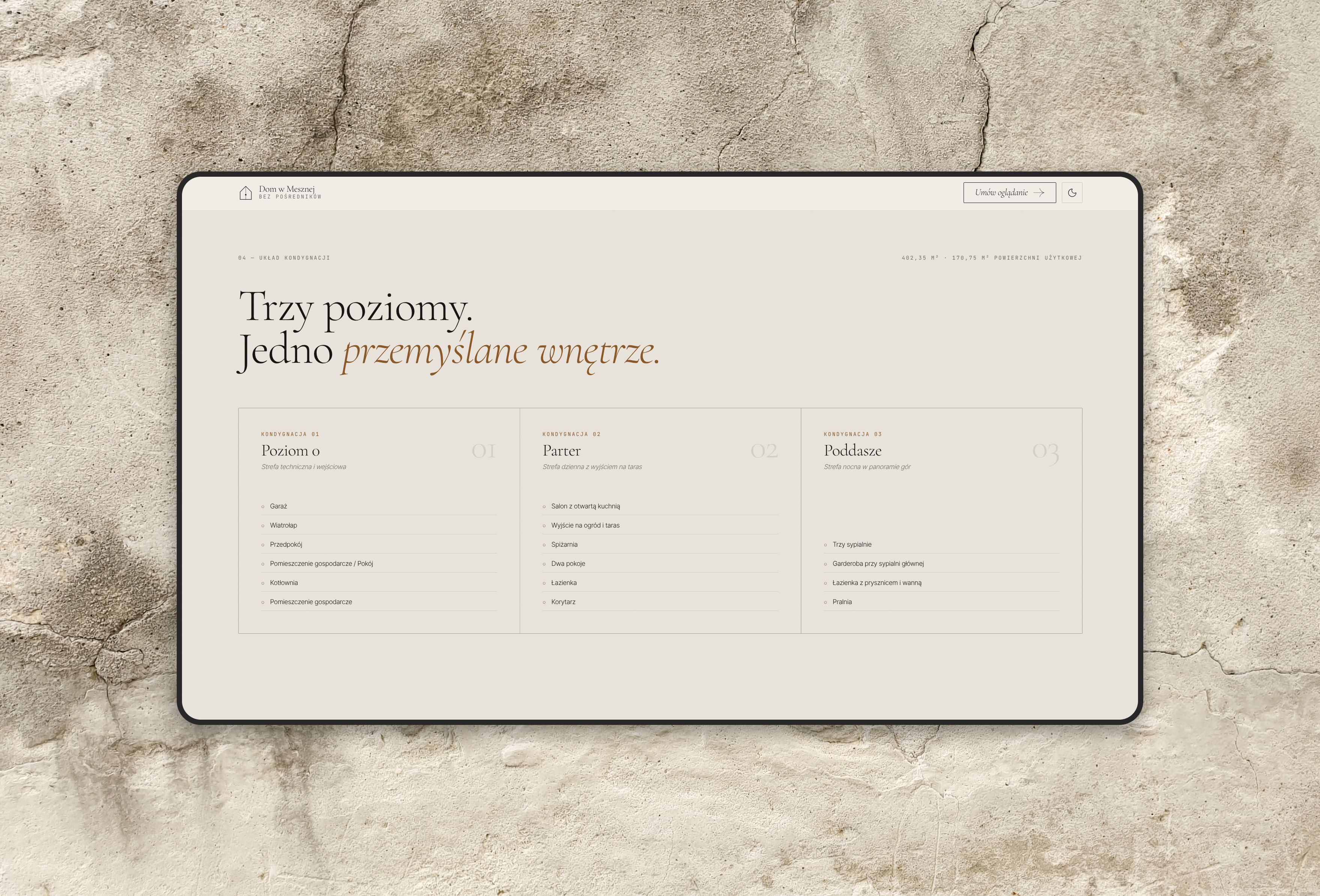Click the Umów oglądanie button
Image resolution: width=1320 pixels, height=896 pixels.
click(1009, 192)
